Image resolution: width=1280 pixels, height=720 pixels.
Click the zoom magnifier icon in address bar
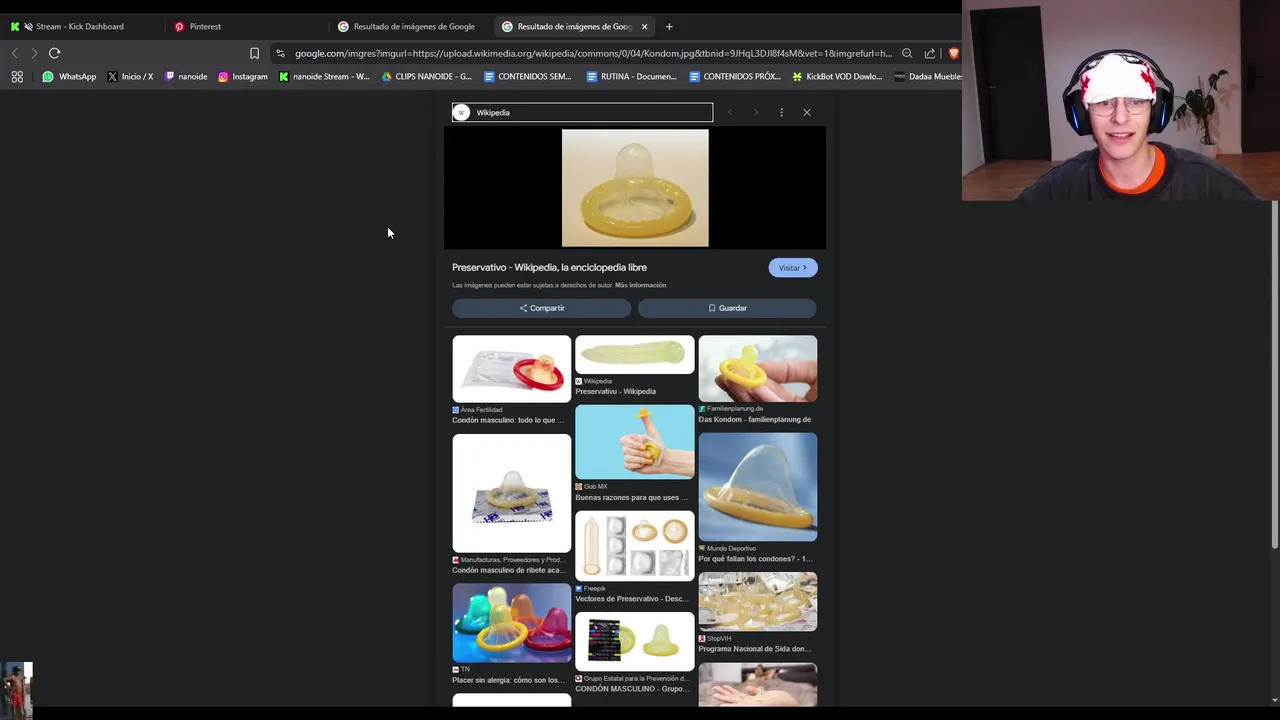pyautogui.click(x=907, y=54)
